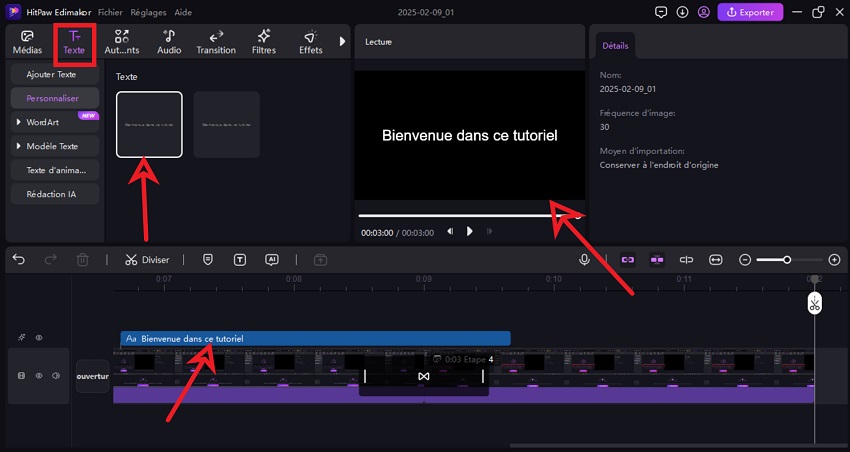Toggle visibility eye on the text track
The image size is (850, 452).
click(39, 338)
